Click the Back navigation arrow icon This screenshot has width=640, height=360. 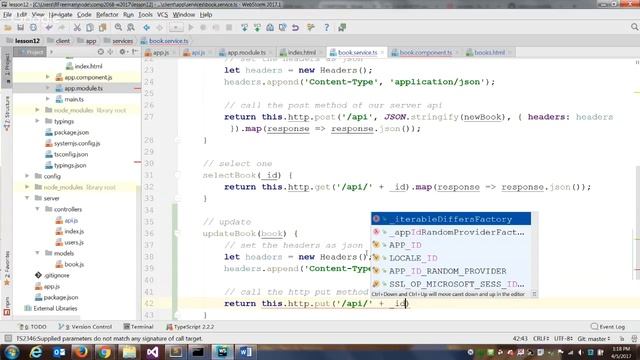tap(147, 27)
